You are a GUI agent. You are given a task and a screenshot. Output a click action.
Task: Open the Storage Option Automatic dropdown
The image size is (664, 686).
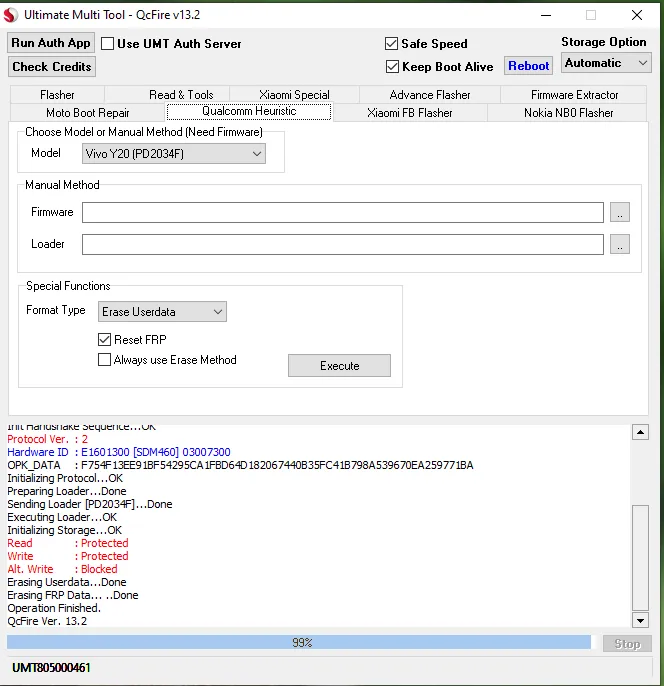(606, 63)
